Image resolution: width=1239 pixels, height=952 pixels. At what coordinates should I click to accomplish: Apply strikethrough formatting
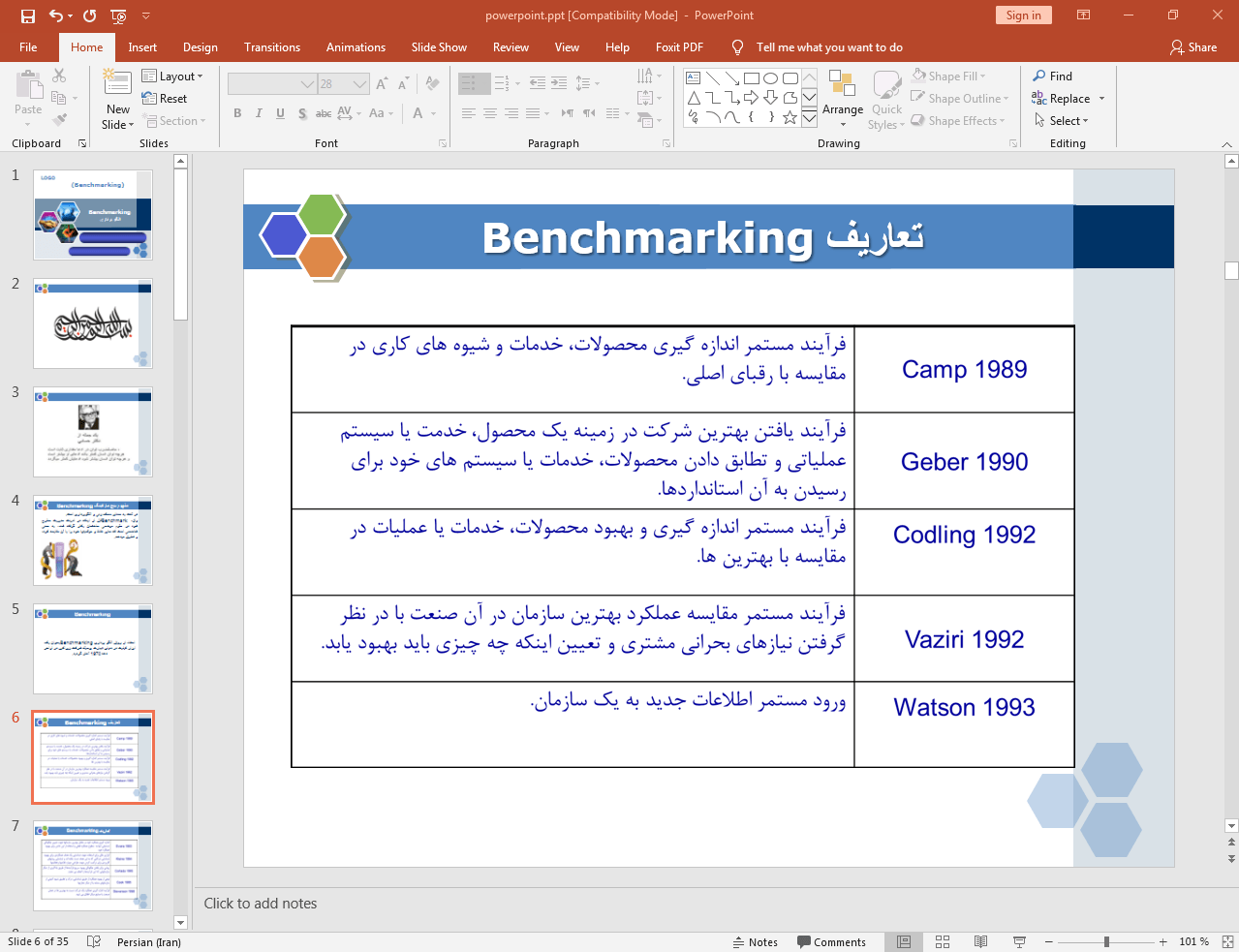coord(324,113)
